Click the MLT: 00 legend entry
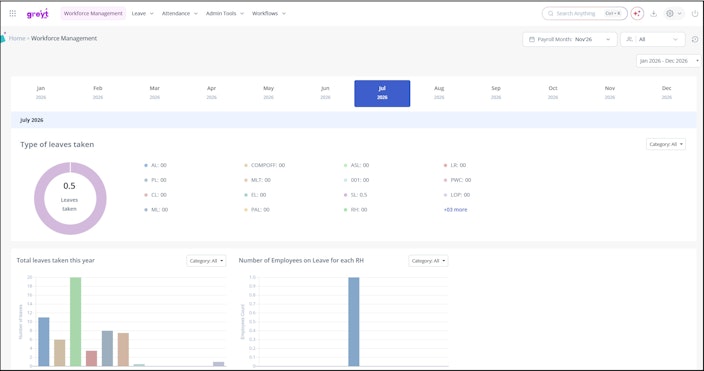The image size is (704, 371). [257, 180]
